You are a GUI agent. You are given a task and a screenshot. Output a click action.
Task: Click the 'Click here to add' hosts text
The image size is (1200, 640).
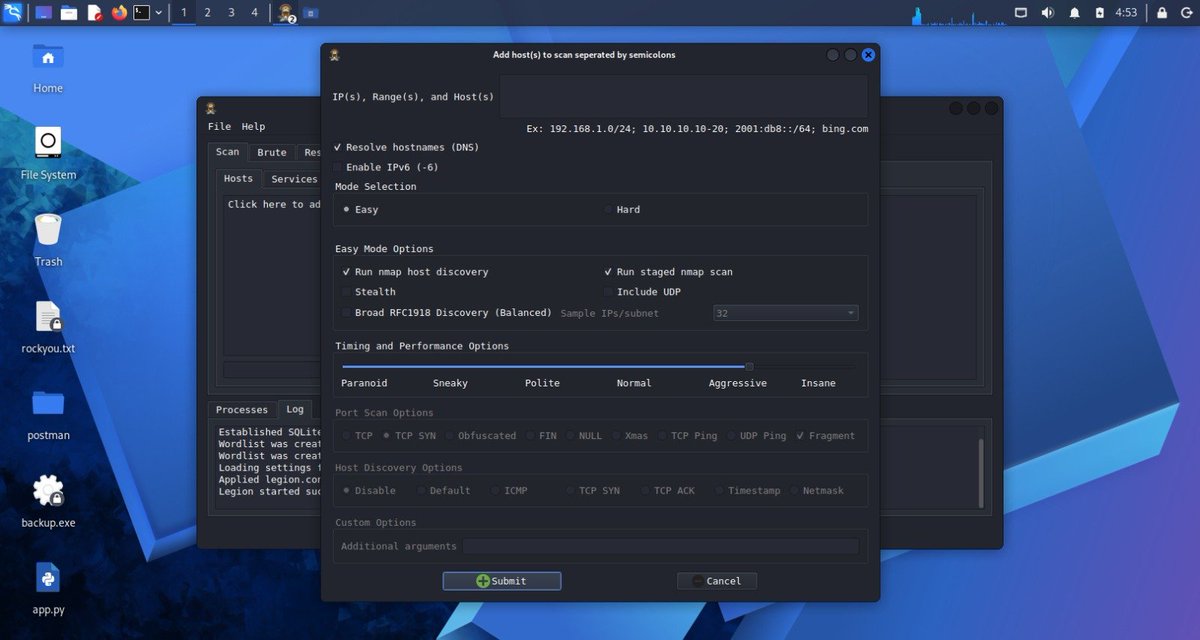pyautogui.click(x=274, y=204)
